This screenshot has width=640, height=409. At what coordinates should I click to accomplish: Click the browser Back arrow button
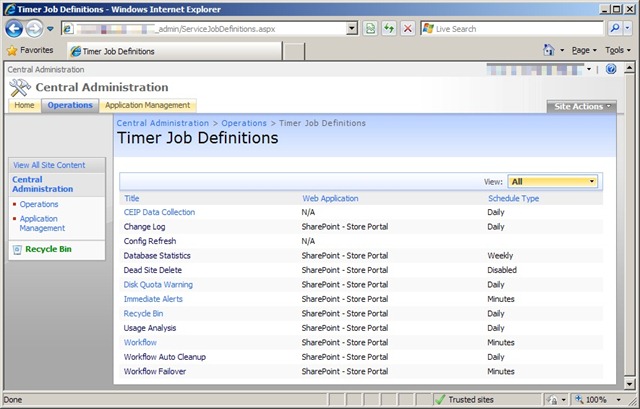click(x=14, y=29)
